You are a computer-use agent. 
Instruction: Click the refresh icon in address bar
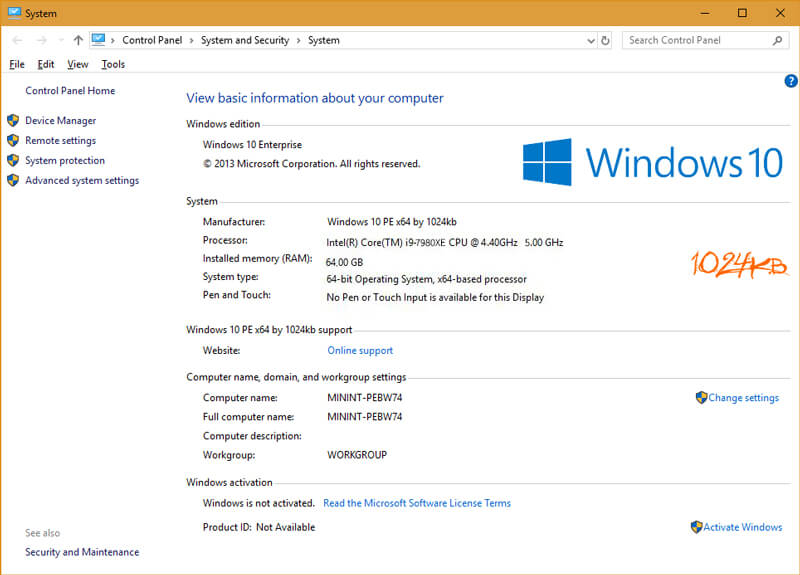pyautogui.click(x=605, y=41)
